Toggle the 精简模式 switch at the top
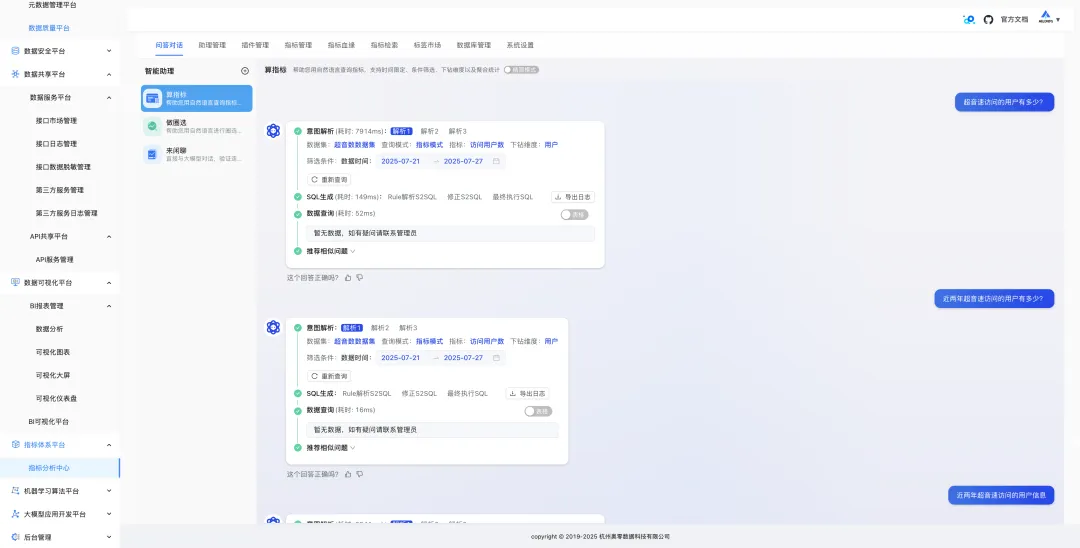 point(521,70)
